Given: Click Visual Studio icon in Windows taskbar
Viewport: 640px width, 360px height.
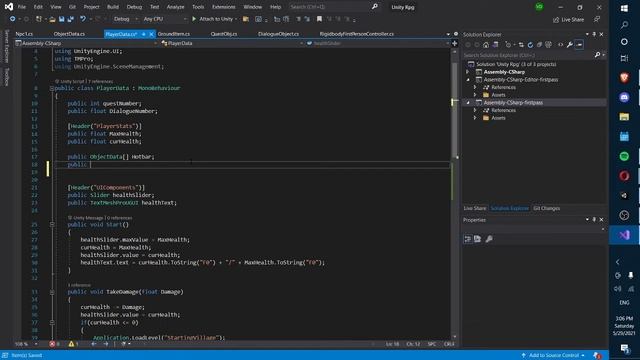Looking at the screenshot, I should (x=624, y=235).
